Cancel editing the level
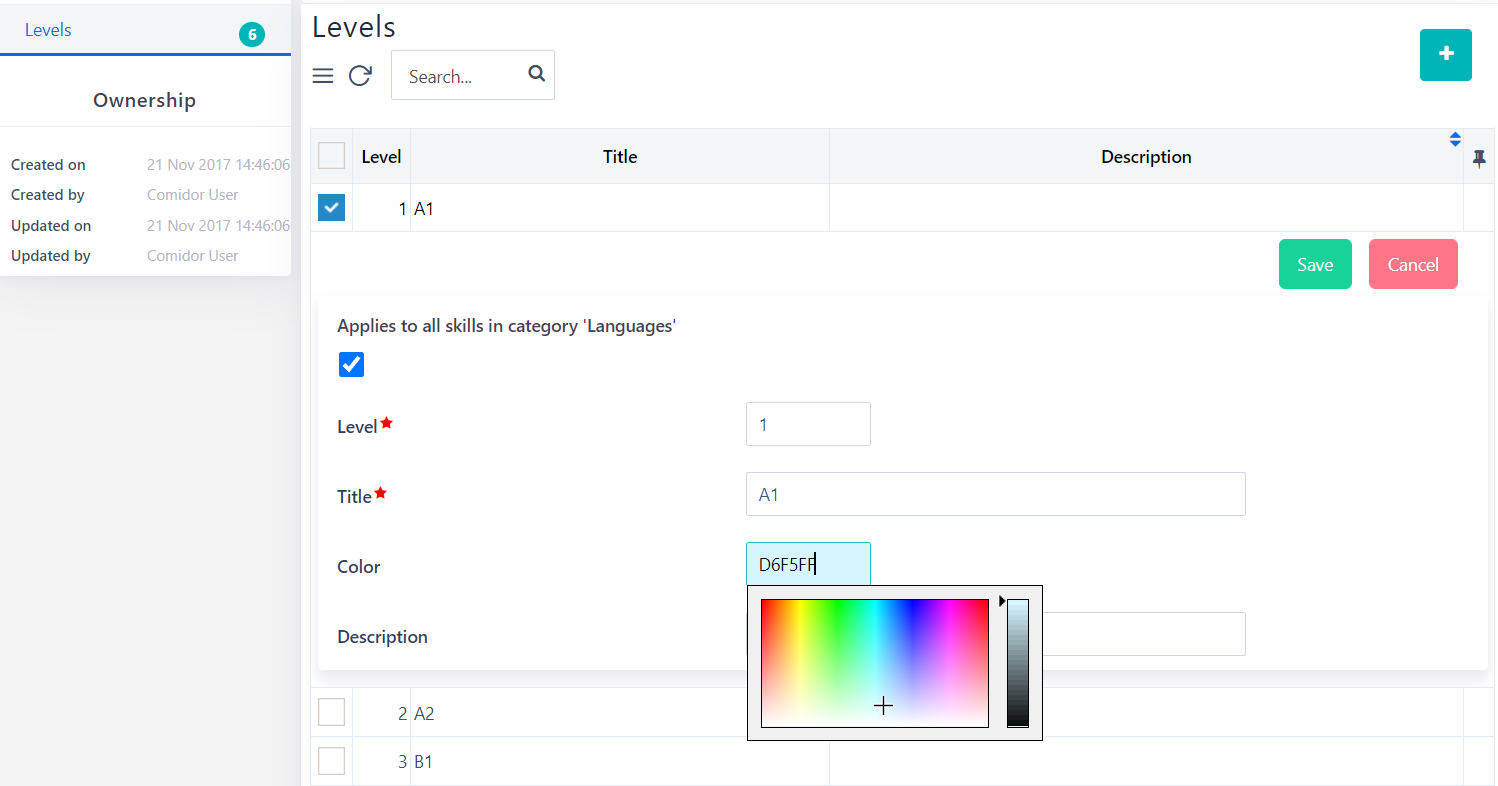The height and width of the screenshot is (786, 1498). coord(1412,263)
